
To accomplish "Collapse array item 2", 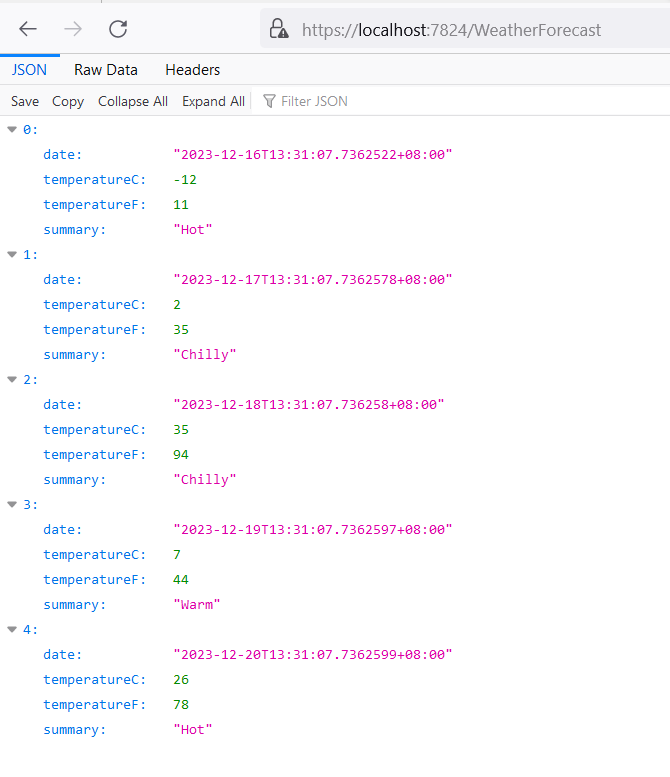I will [x=12, y=379].
